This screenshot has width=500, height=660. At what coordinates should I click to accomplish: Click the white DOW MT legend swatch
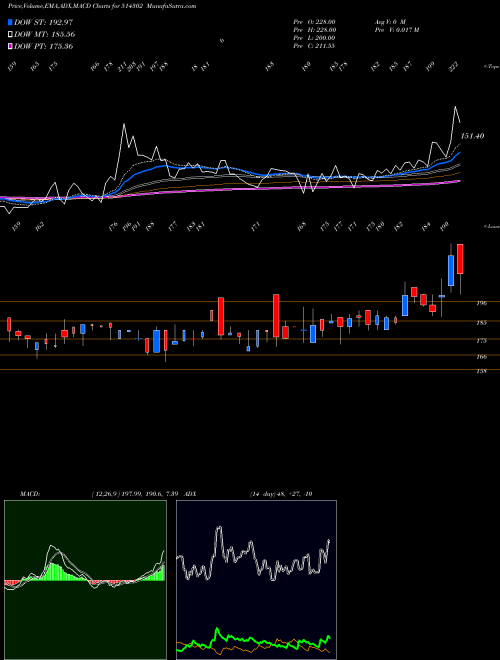coord(10,34)
